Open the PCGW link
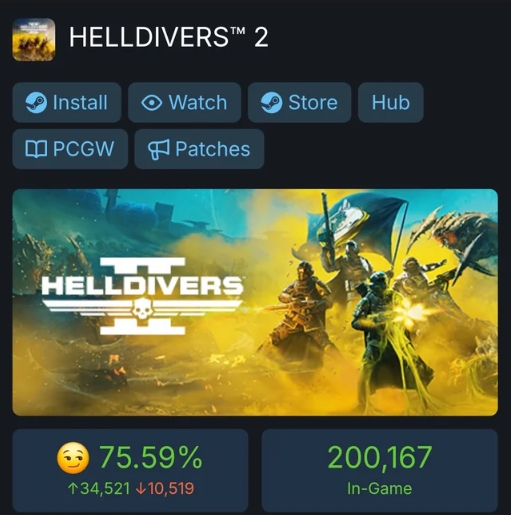The height and width of the screenshot is (515, 511). pyautogui.click(x=70, y=149)
